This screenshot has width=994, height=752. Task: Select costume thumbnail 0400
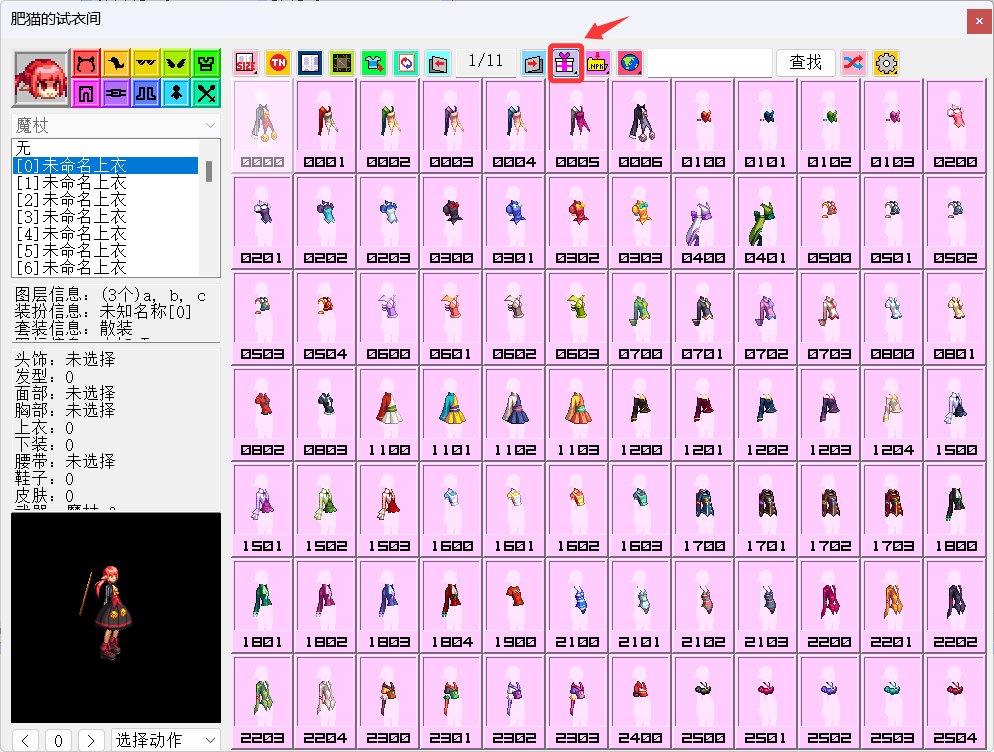[704, 222]
